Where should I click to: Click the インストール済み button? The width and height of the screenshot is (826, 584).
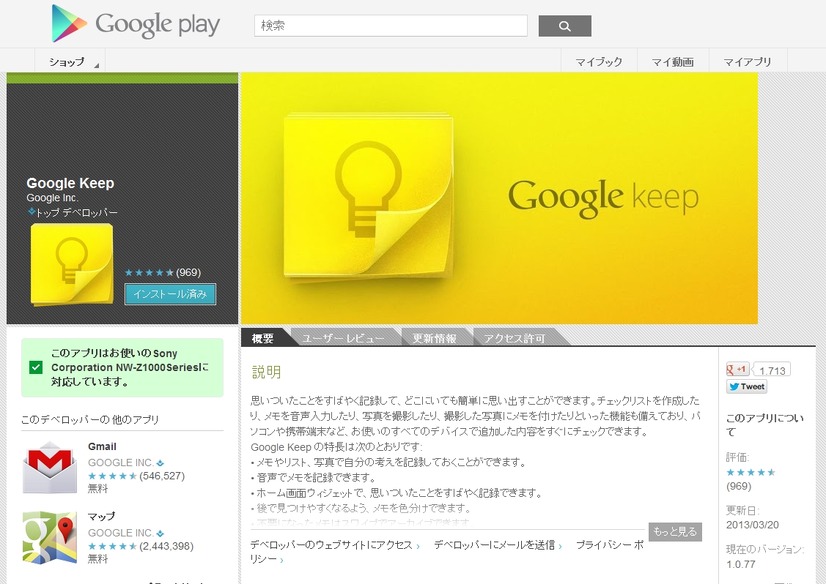[x=170, y=294]
